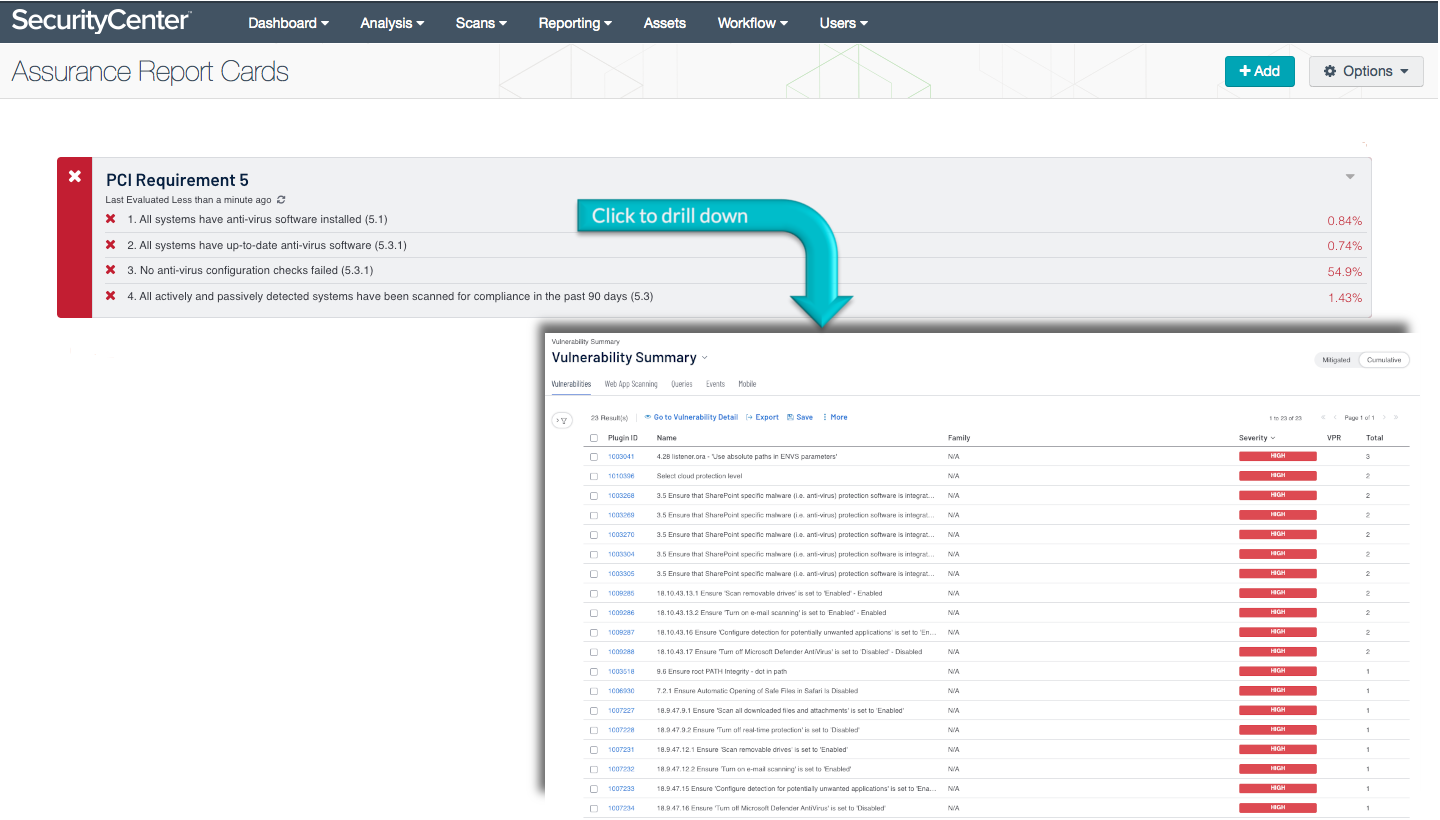1440x820 pixels.
Task: Check the box for plugin 1003268
Action: click(594, 495)
